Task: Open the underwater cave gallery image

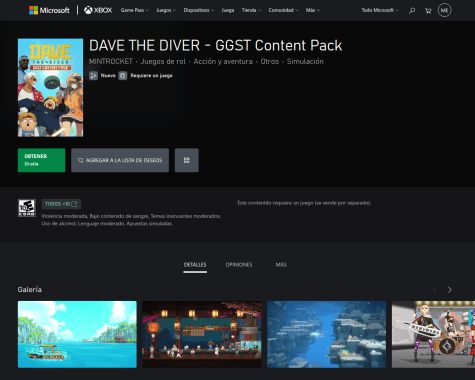Action: [327, 334]
